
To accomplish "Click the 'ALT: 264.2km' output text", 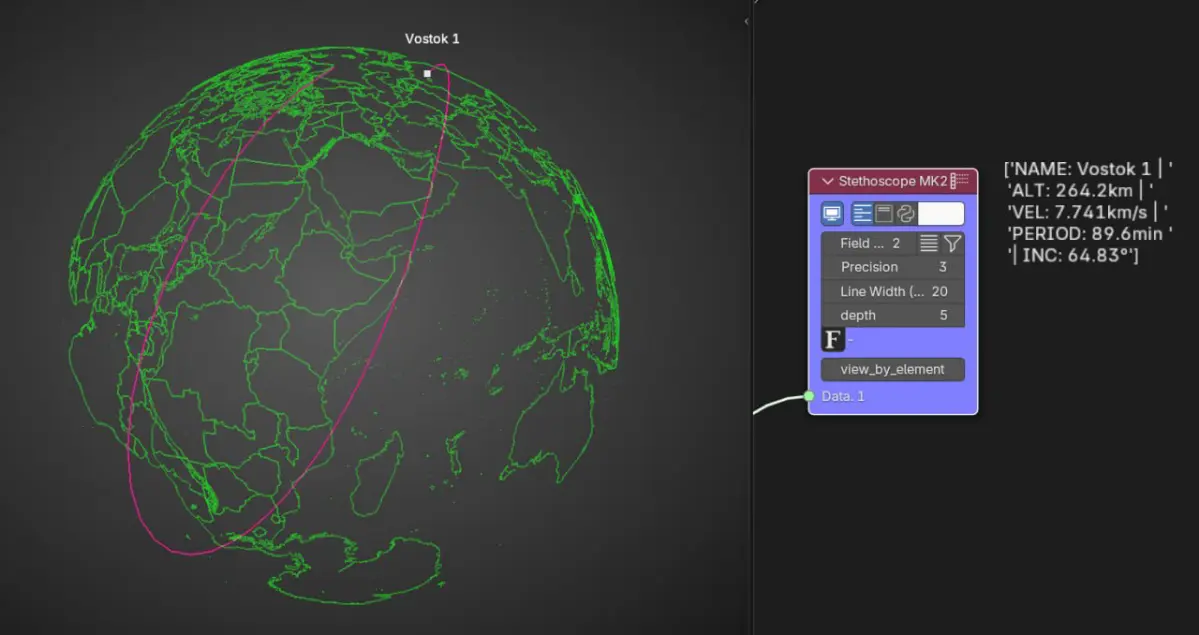I will [x=1071, y=190].
